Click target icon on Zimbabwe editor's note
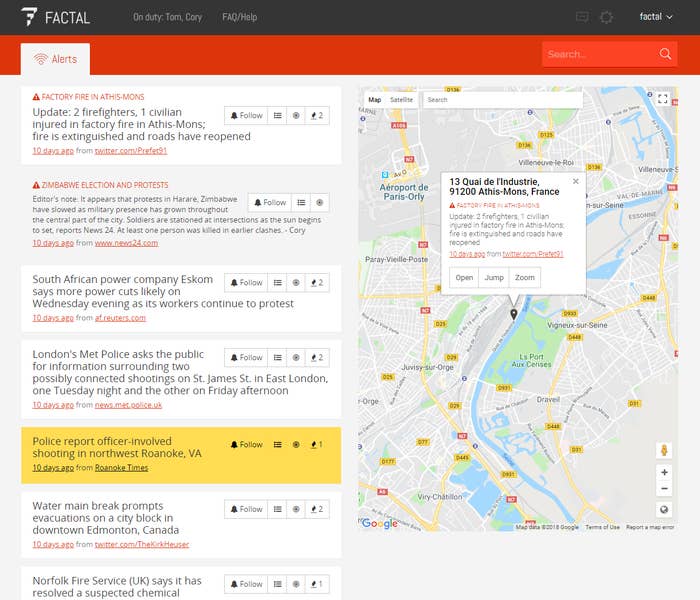700x600 pixels. tap(320, 203)
